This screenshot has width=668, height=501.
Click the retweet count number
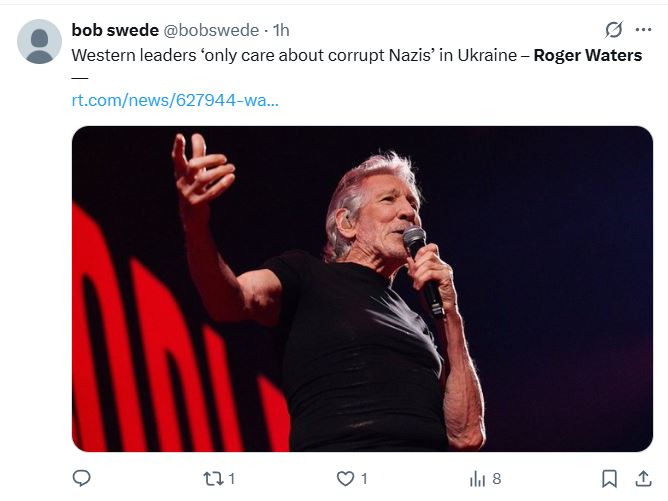click(x=231, y=479)
